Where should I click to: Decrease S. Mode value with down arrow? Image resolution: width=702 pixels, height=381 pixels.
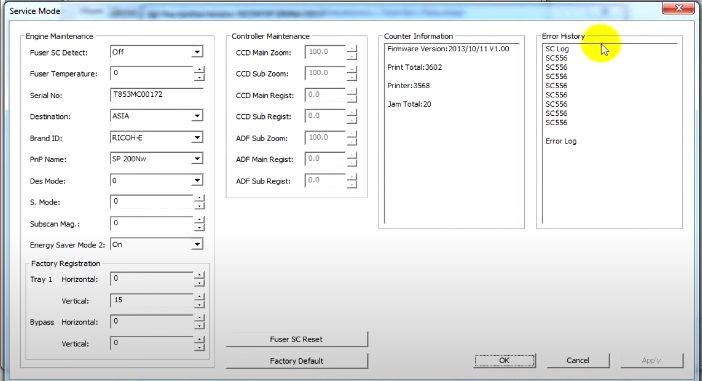199,206
